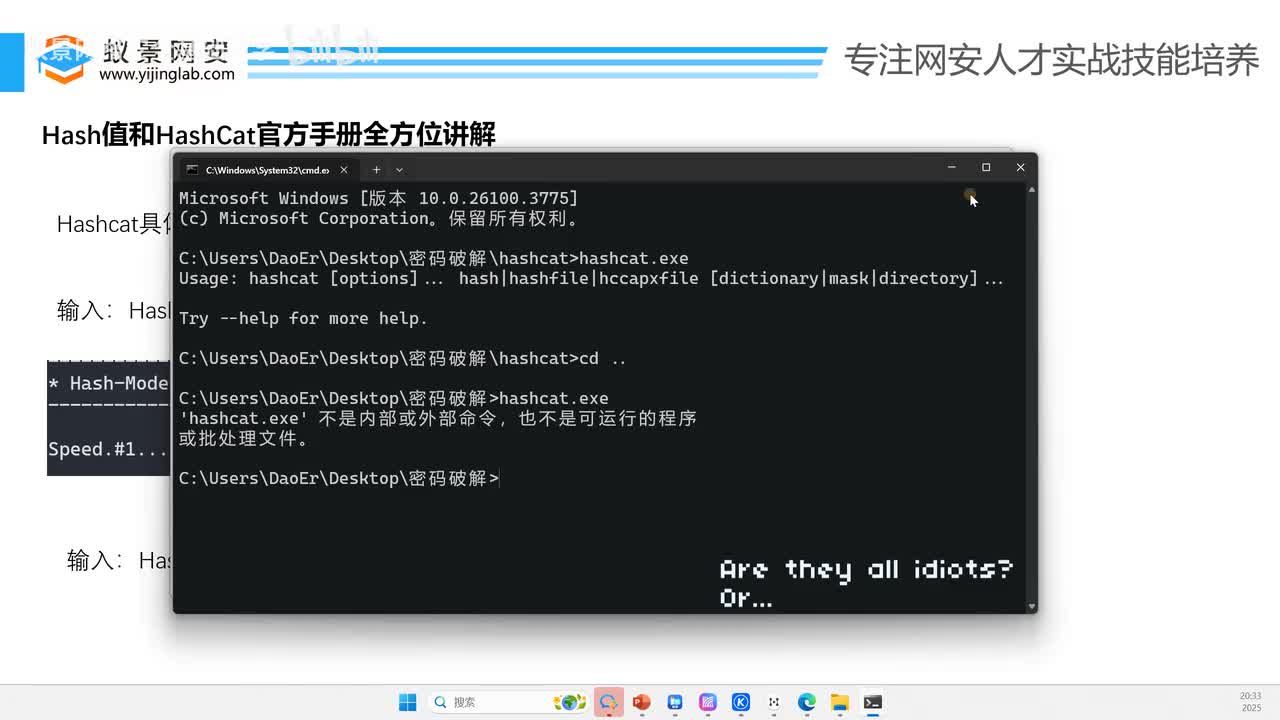Click the 'Try --help for more help.' line
This screenshot has height=720, width=1280.
point(303,318)
